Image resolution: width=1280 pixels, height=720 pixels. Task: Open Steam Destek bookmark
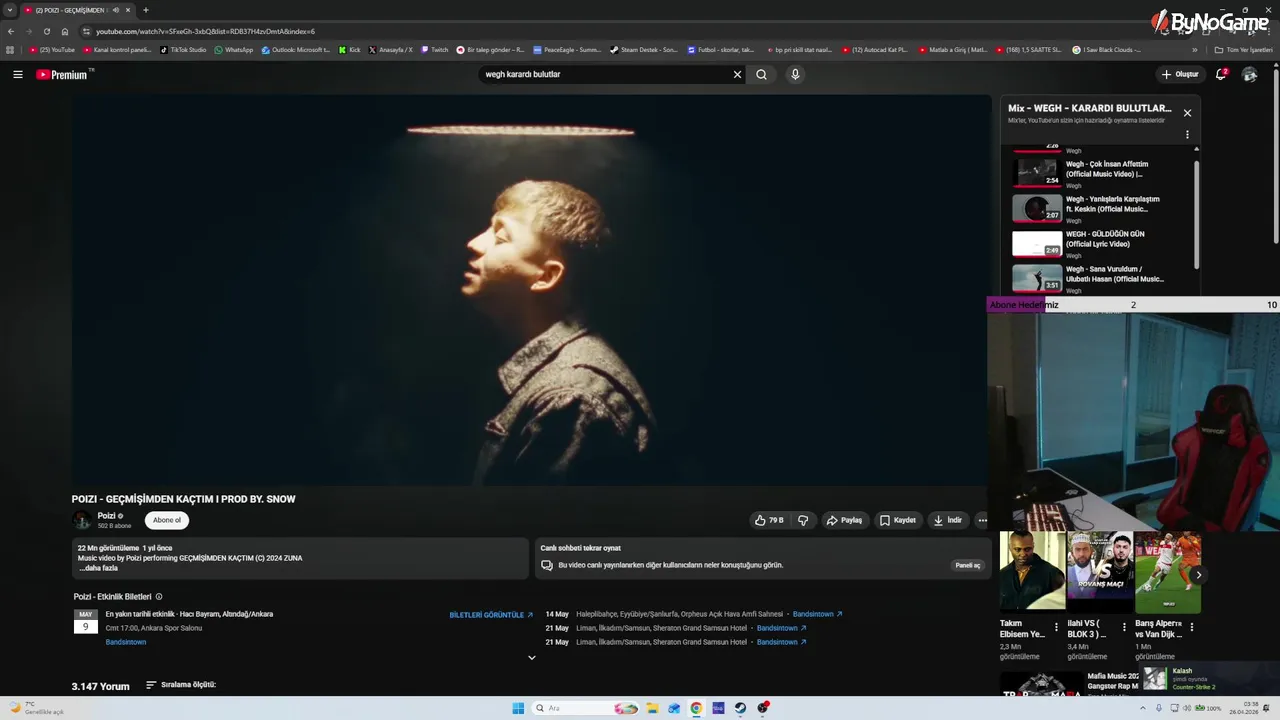pos(644,49)
